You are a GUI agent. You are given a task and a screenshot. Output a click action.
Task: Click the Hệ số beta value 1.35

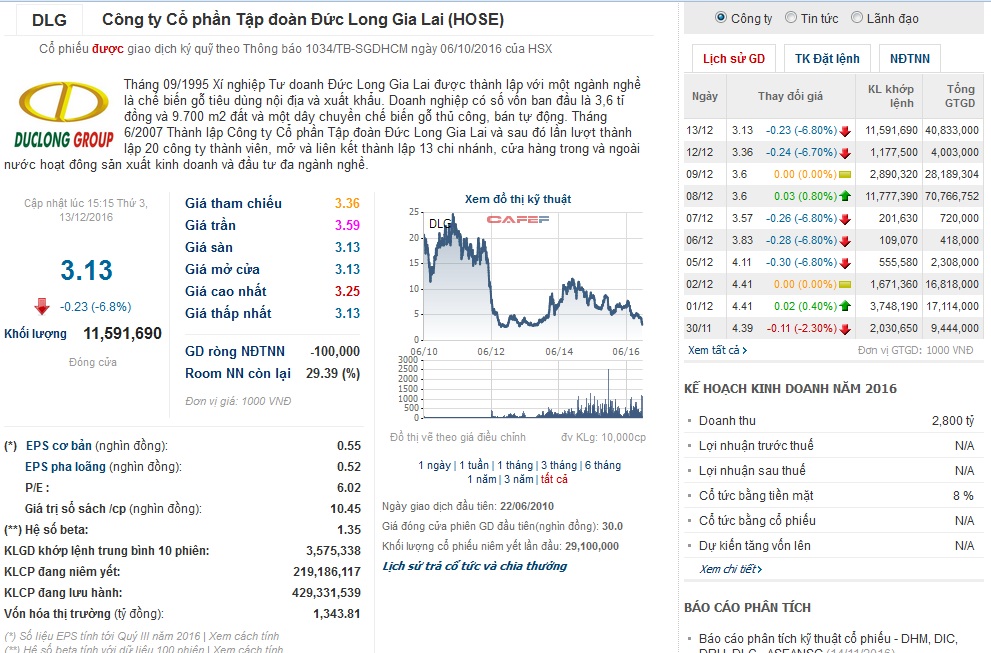click(x=349, y=530)
